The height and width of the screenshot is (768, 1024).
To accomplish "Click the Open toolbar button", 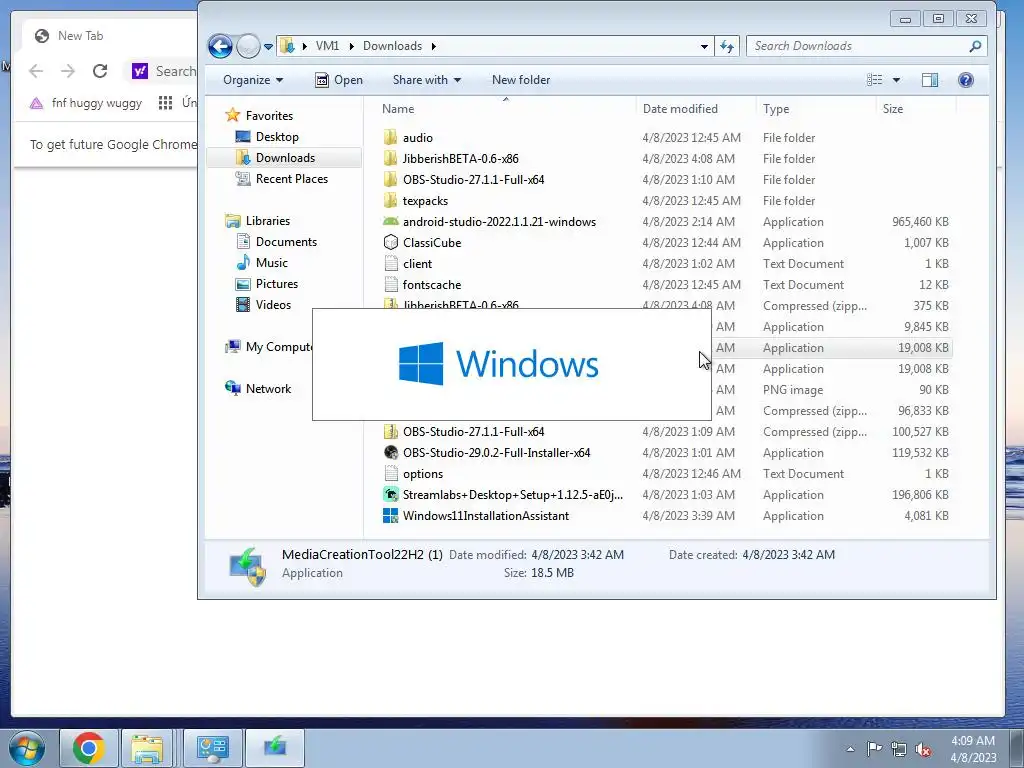I will coord(339,80).
